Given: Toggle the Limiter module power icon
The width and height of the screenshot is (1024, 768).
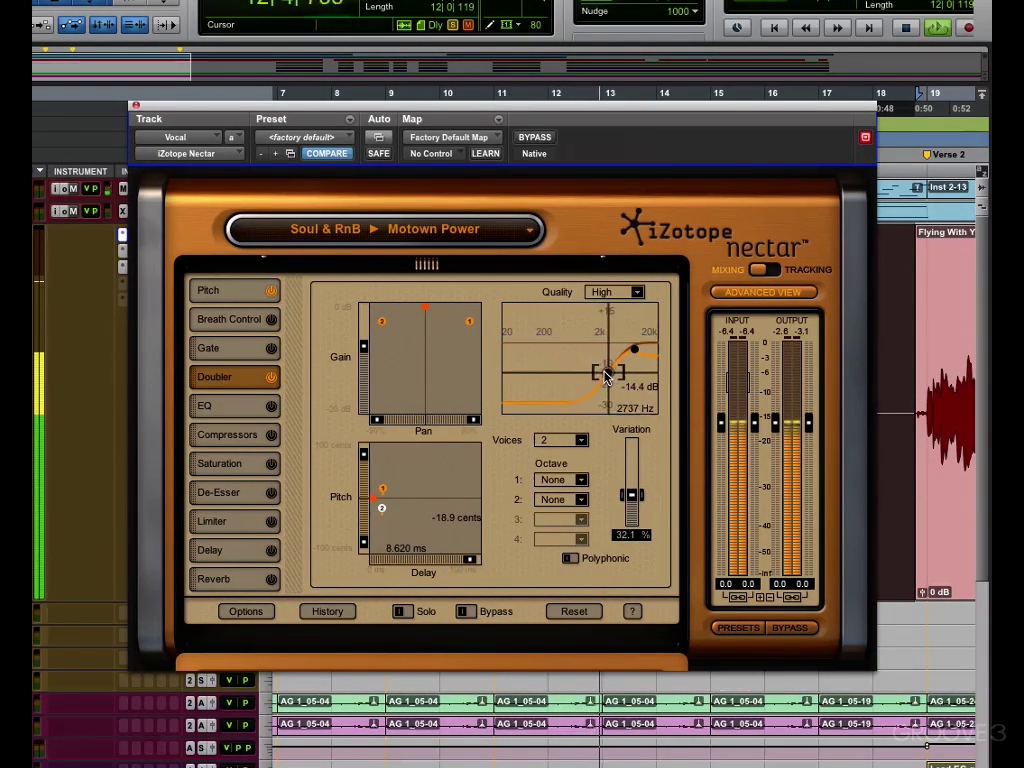Looking at the screenshot, I should (271, 522).
